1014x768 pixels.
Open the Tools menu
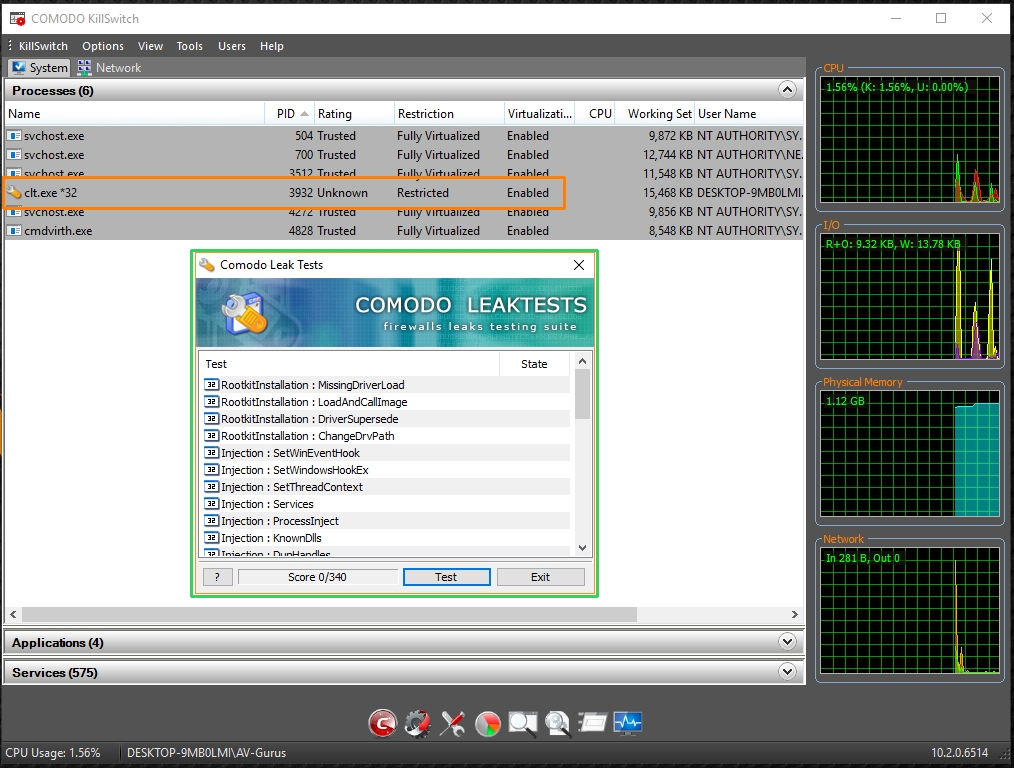189,46
